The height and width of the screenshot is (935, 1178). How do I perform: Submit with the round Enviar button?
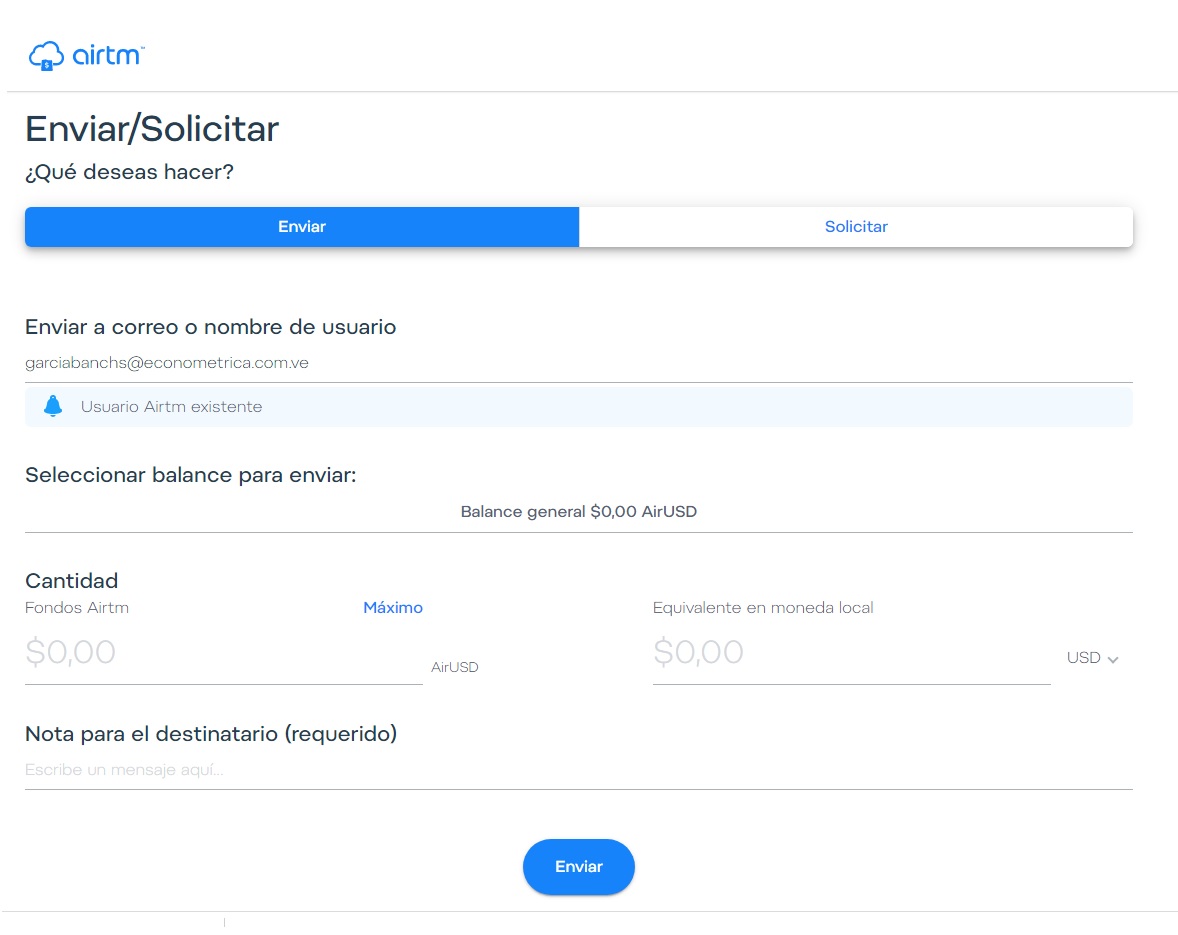(x=578, y=867)
